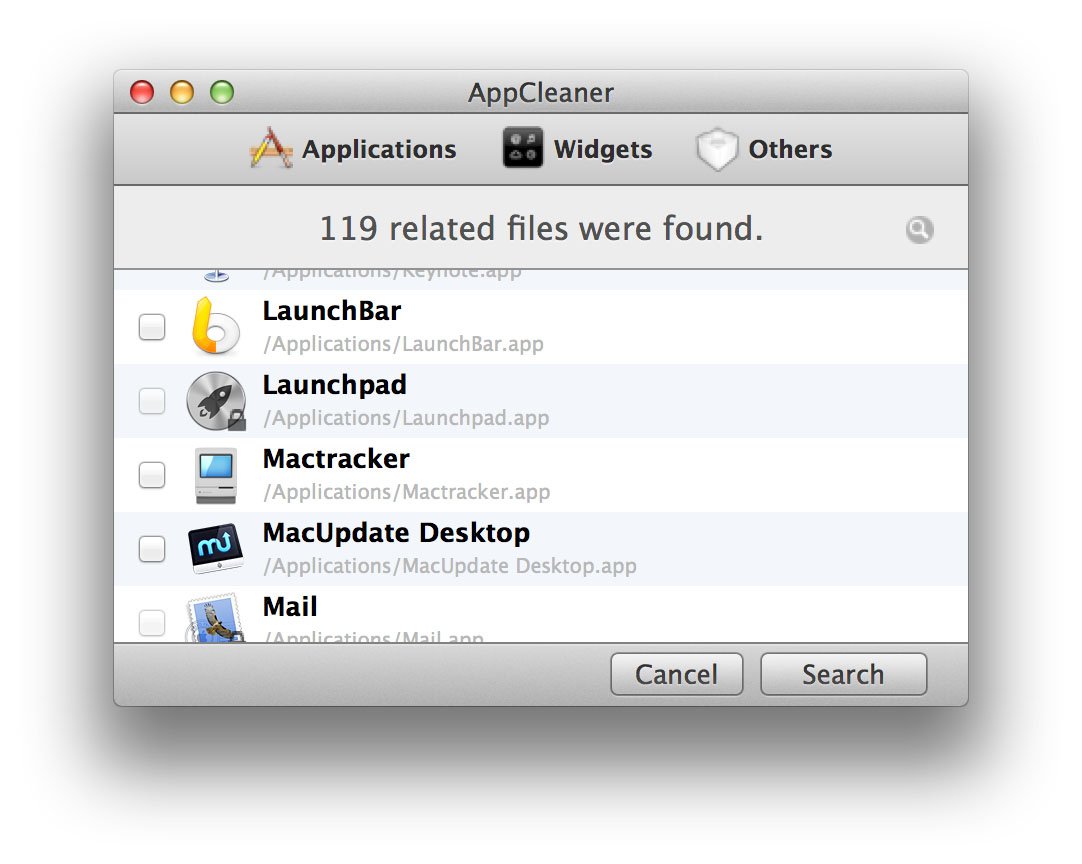
Task: Click the Widgets dashboard icon
Action: tap(522, 148)
